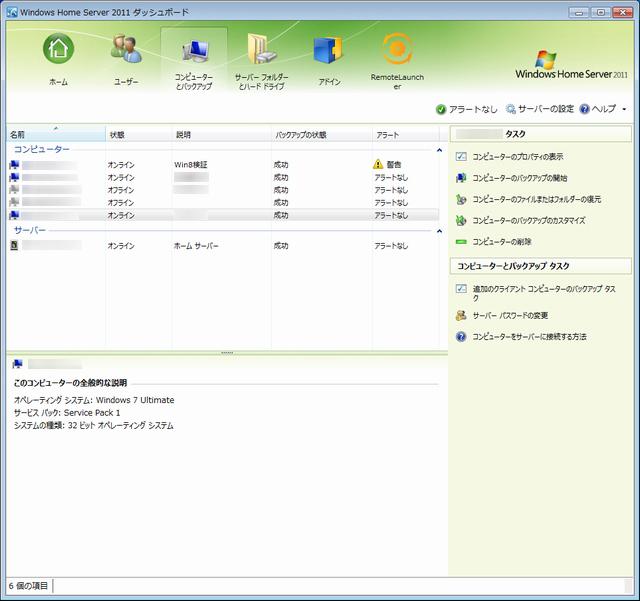Select the コンピューターとバックアップ tab icon
Screen dimensions: 640x601
[x=194, y=51]
